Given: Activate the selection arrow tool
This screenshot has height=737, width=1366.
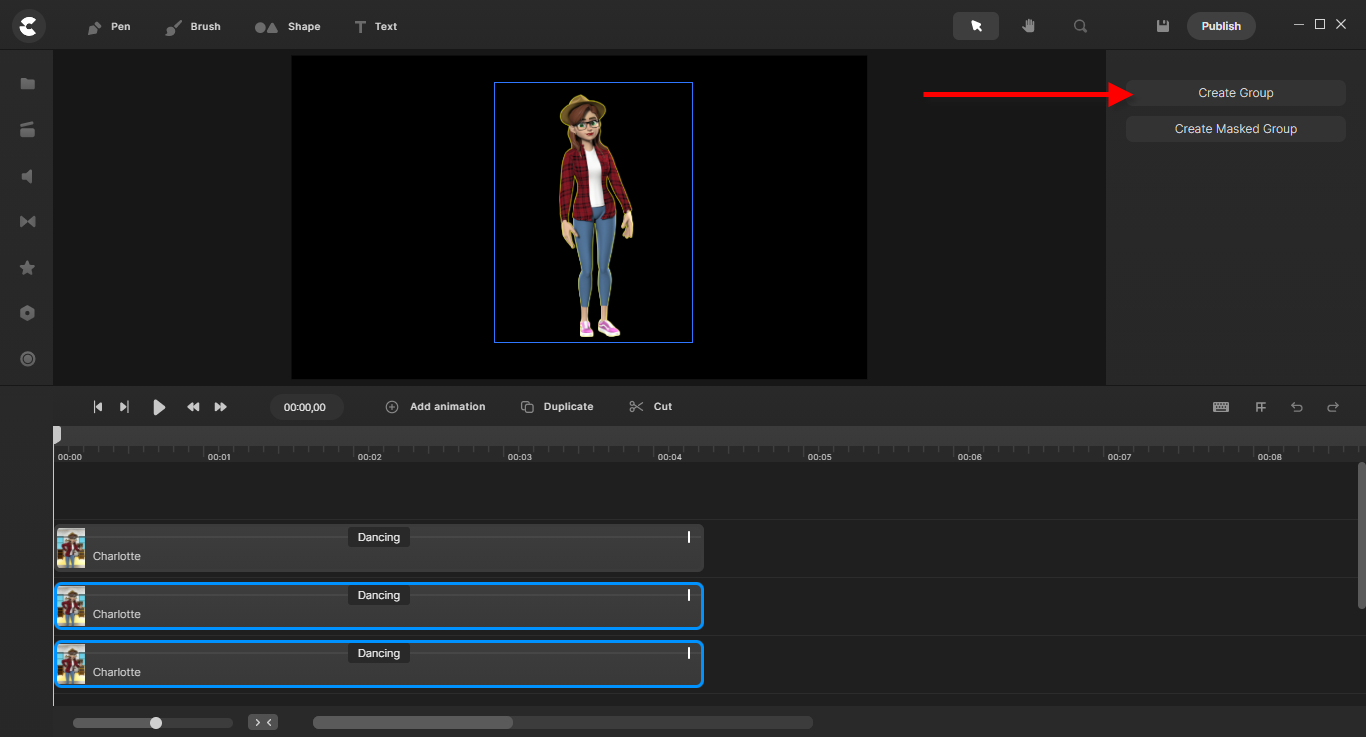Looking at the screenshot, I should (x=976, y=26).
